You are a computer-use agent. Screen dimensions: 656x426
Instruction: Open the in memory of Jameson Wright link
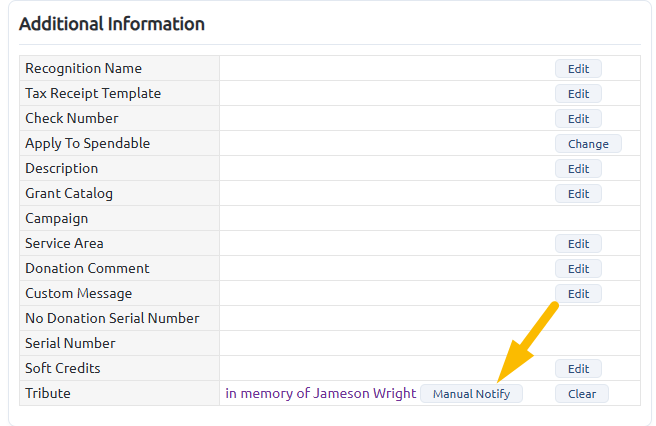[320, 393]
